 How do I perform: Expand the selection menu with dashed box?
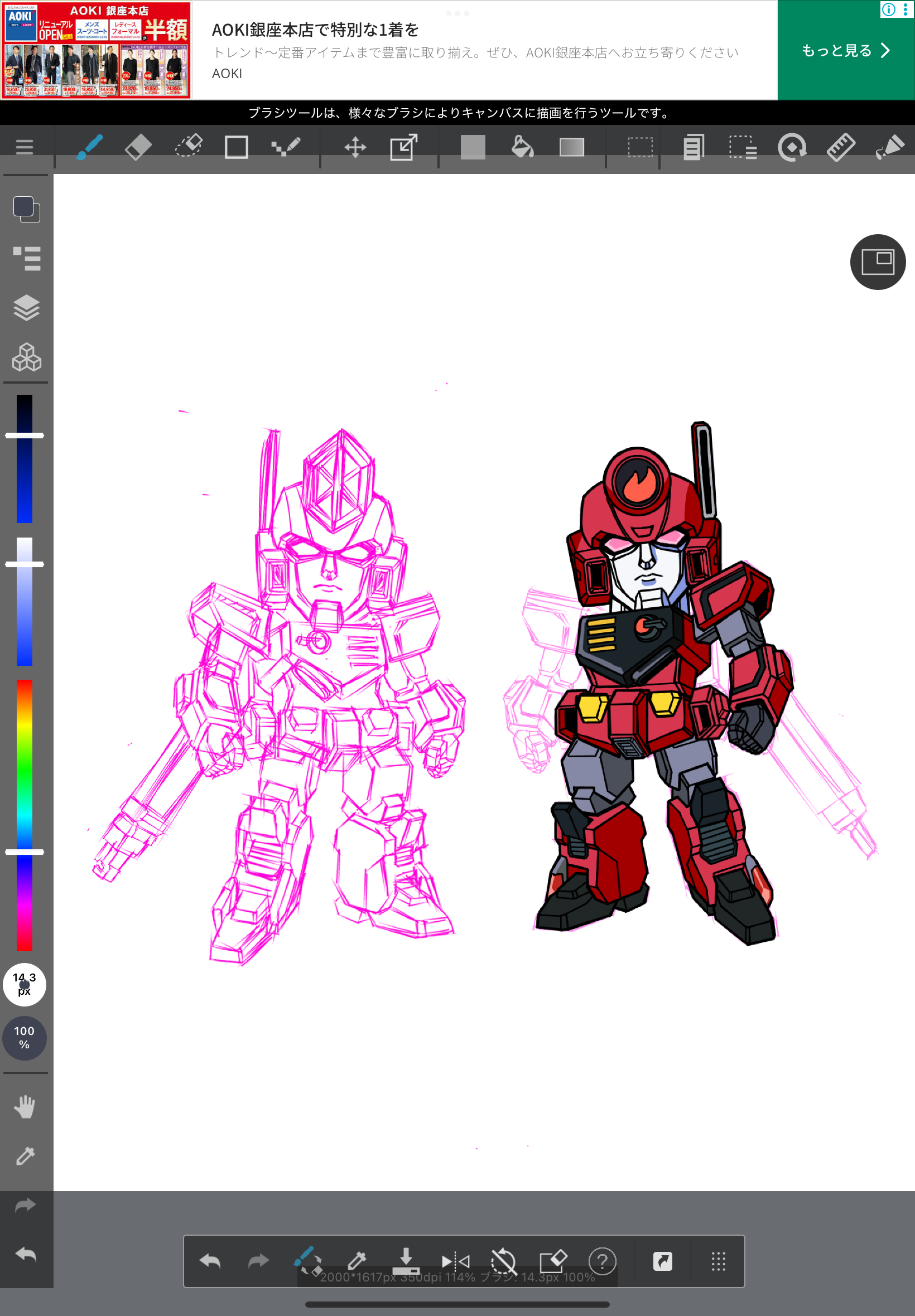(x=743, y=147)
